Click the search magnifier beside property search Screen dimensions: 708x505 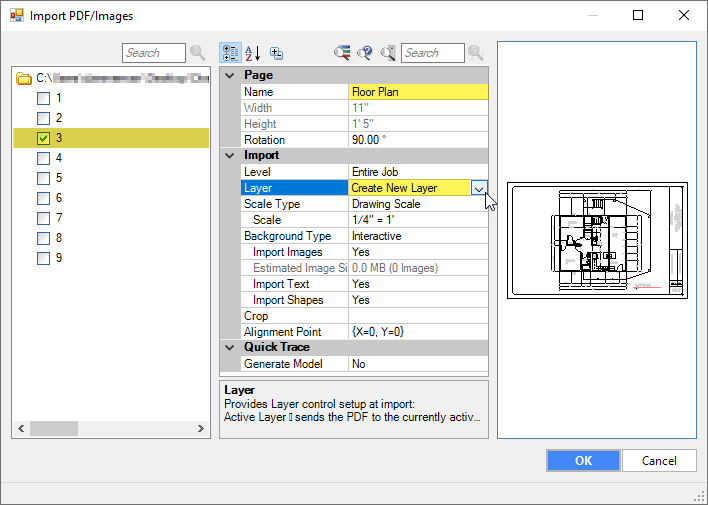(x=475, y=53)
